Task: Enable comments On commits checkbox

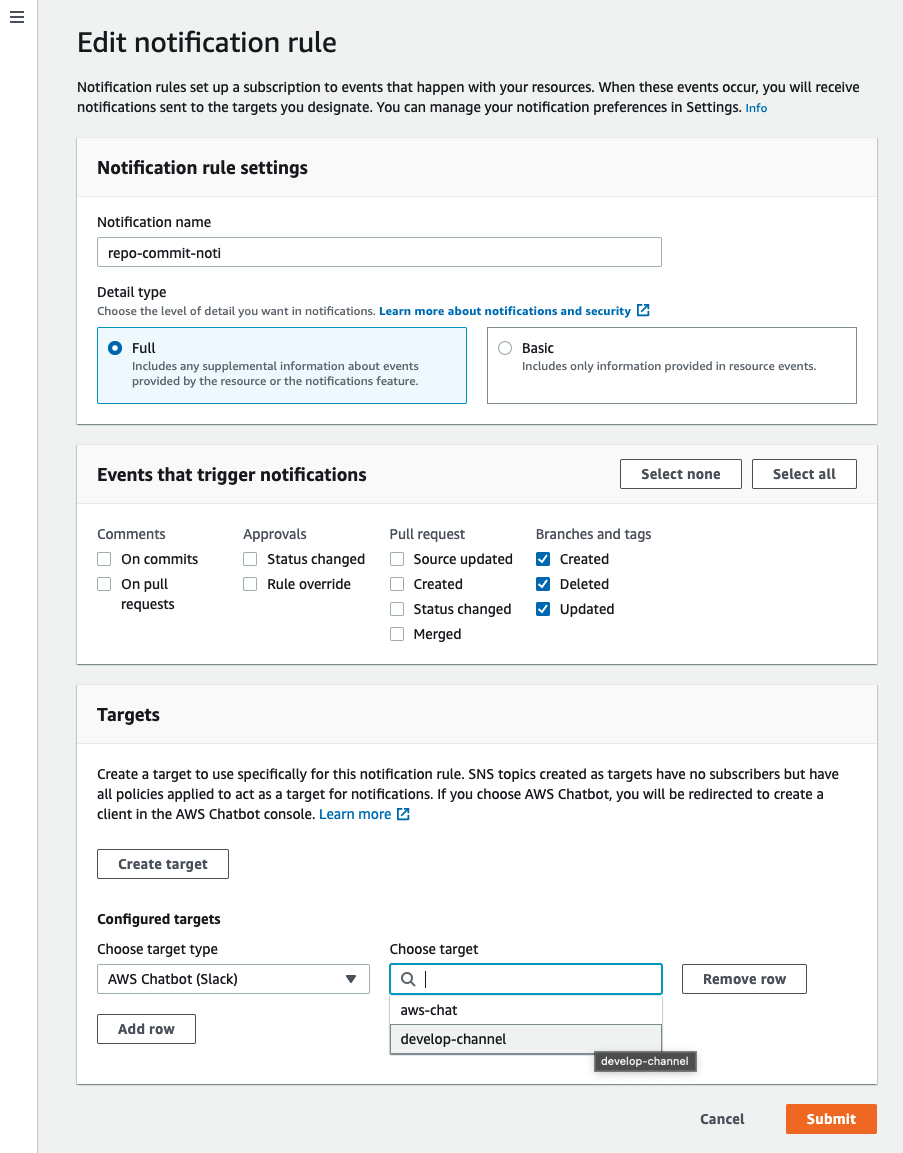Action: tap(104, 559)
